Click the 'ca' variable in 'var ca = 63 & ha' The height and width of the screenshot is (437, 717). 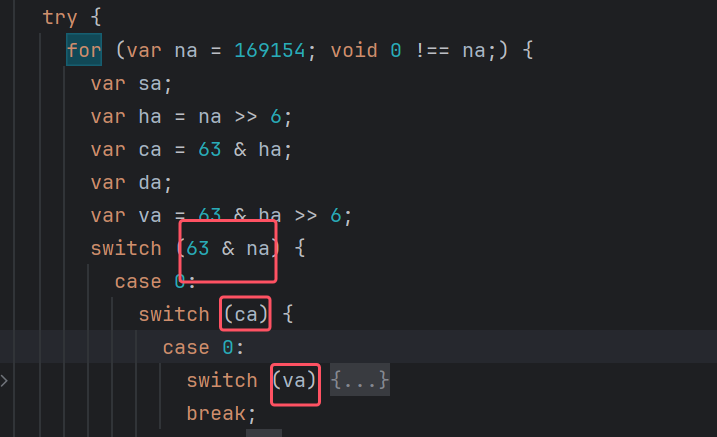[x=150, y=149]
